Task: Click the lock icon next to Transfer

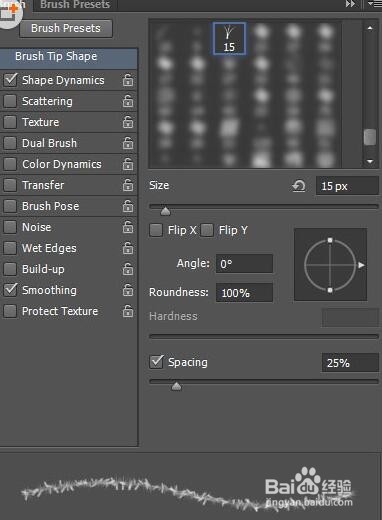Action: 128,185
